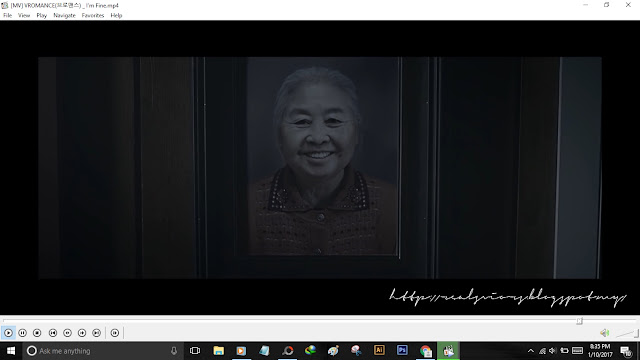640x360 pixels.
Task: Step forward one frame
Action: 115,333
